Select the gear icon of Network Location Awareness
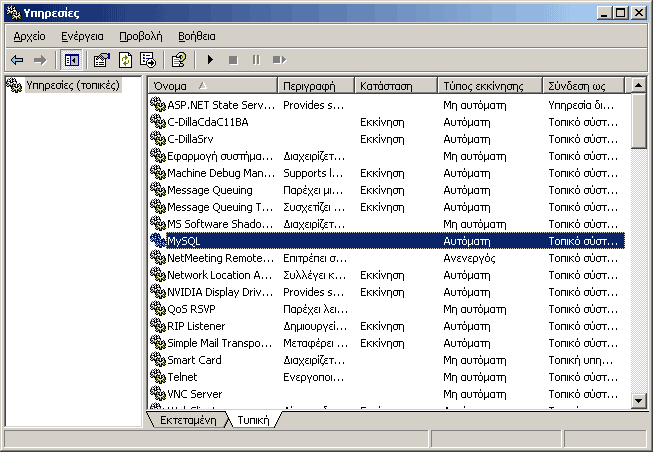Viewport: 653px width, 452px height. [158, 275]
